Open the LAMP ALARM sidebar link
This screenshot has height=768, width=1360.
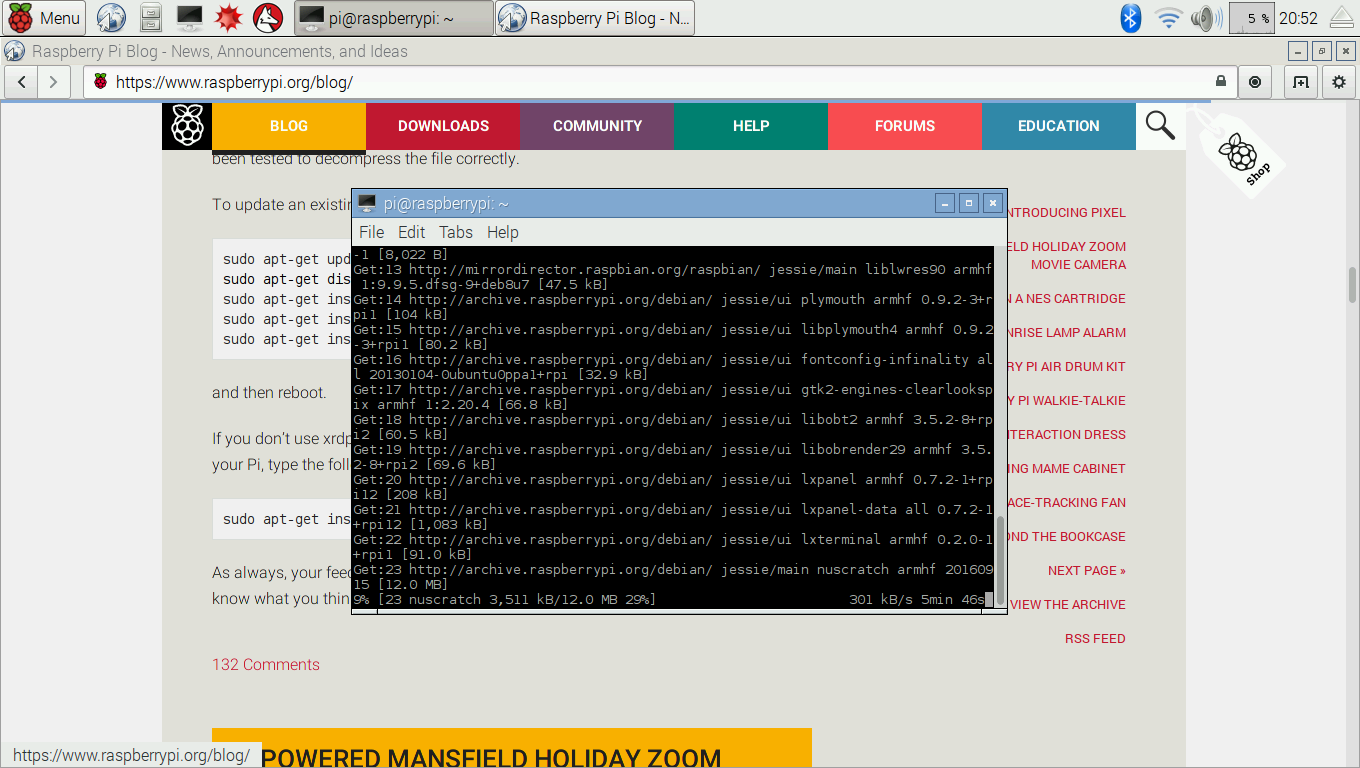pyautogui.click(x=1066, y=333)
